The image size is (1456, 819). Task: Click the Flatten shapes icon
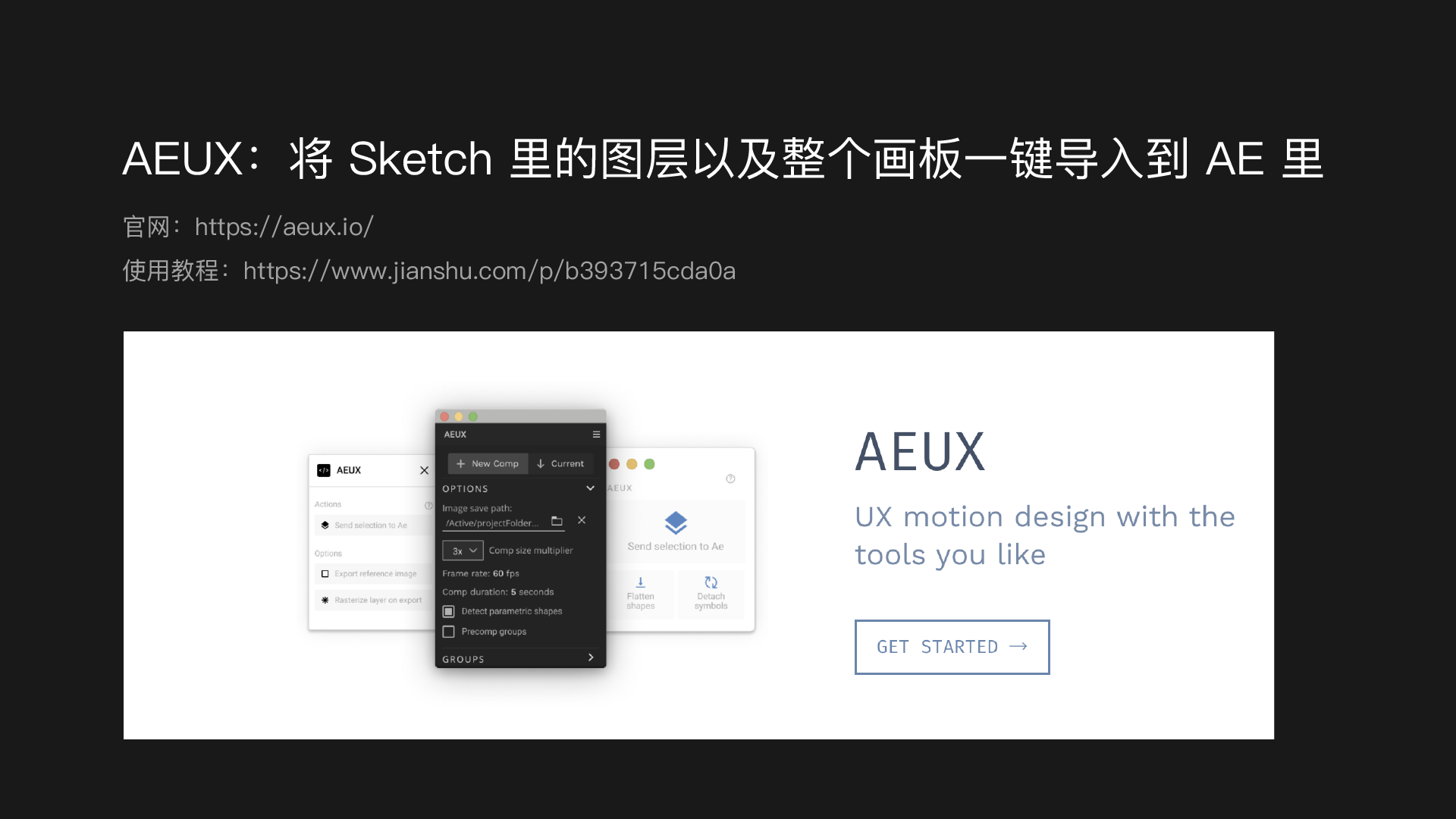tap(641, 582)
